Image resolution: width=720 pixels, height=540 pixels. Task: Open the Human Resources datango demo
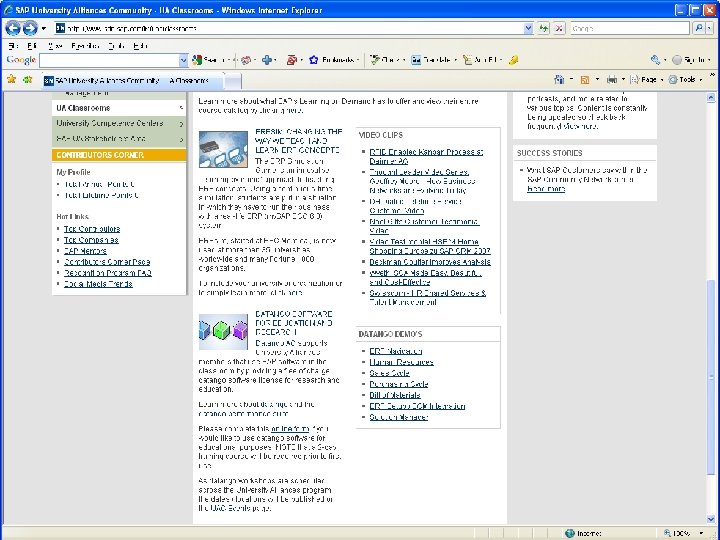tap(401, 362)
